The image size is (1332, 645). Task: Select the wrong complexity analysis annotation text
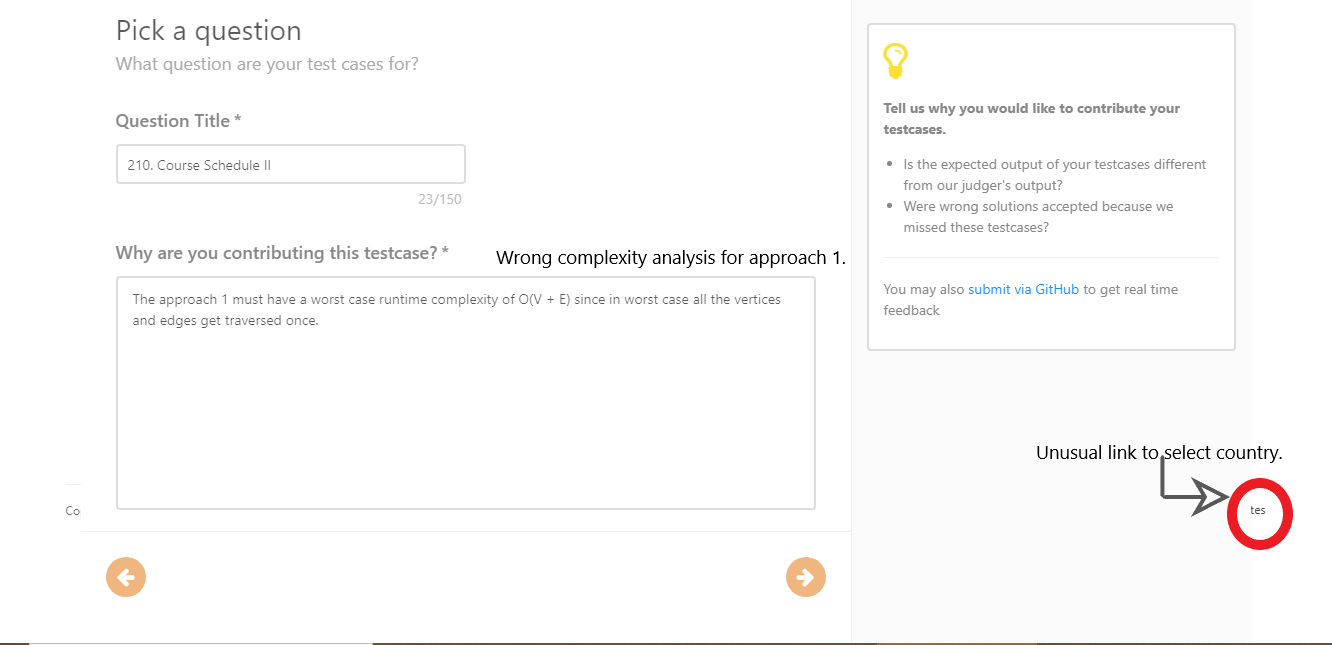[x=670, y=257]
